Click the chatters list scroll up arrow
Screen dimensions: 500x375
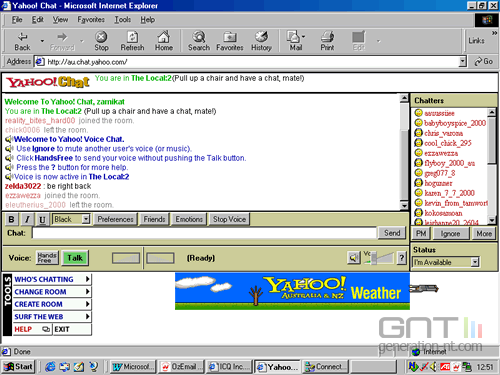[x=492, y=112]
